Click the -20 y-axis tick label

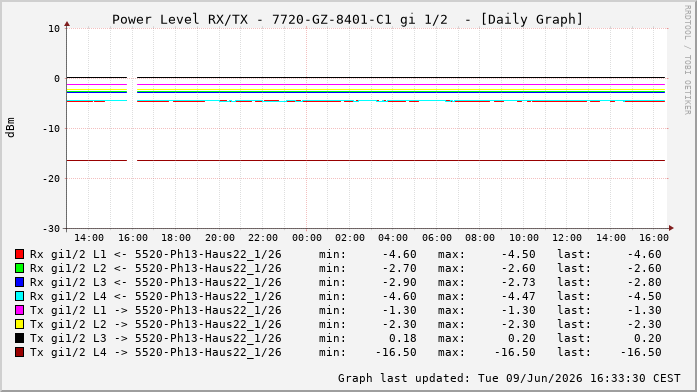click(x=51, y=179)
